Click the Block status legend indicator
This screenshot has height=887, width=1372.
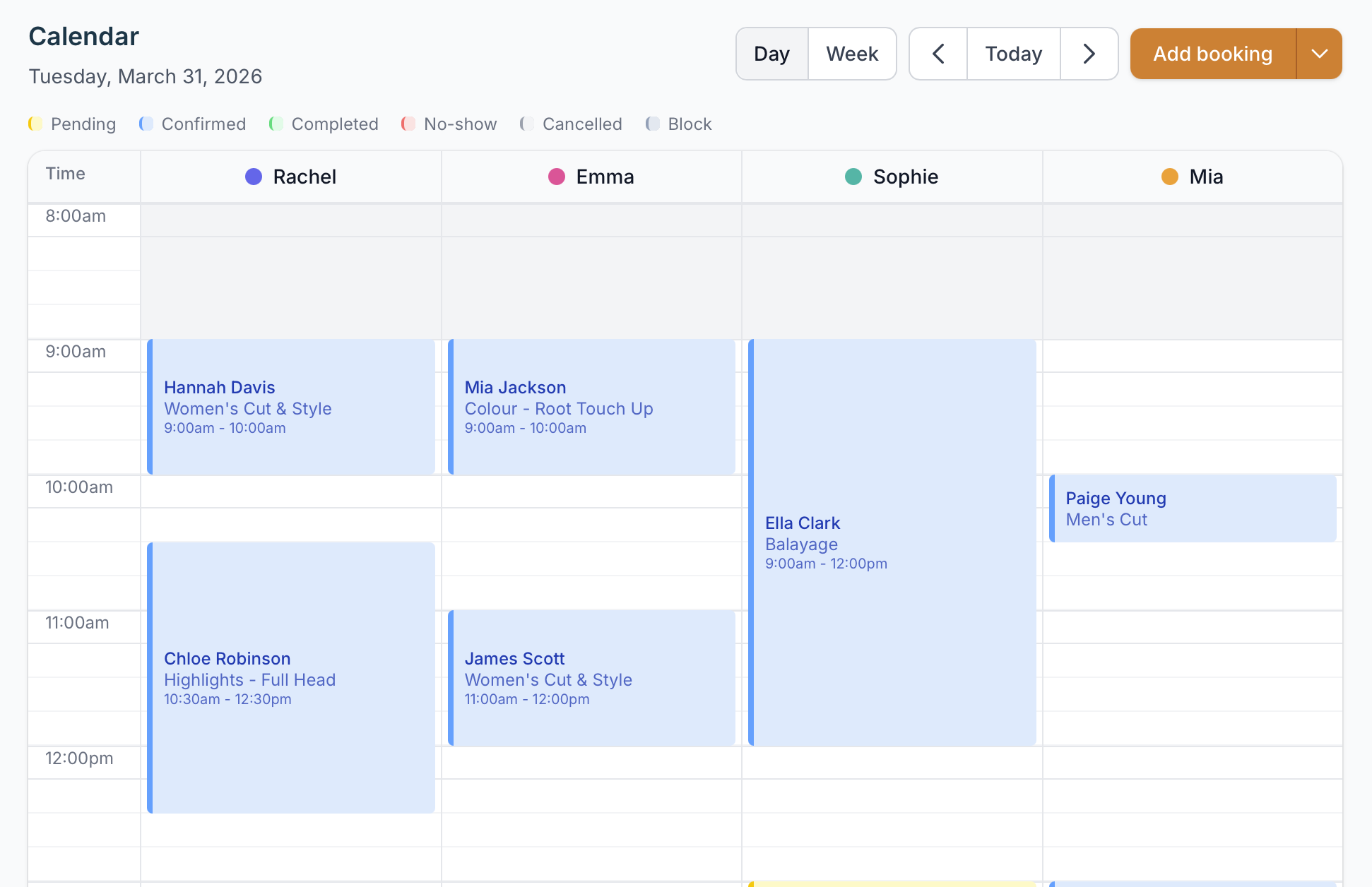pyautogui.click(x=652, y=124)
